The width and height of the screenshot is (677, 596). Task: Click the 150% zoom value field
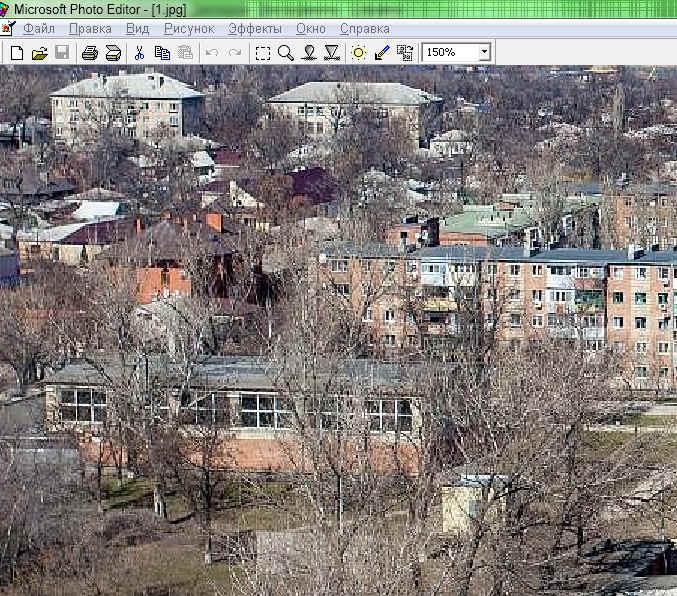451,52
